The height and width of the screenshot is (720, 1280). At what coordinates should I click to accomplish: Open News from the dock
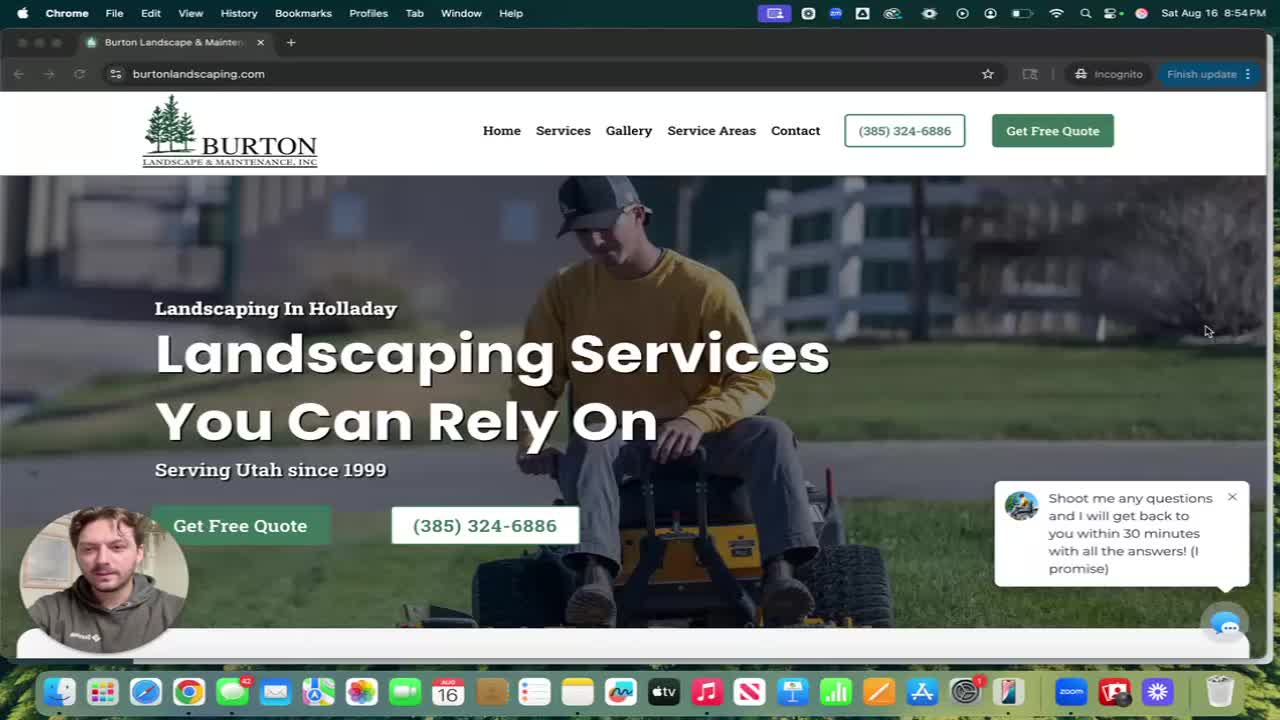749,691
